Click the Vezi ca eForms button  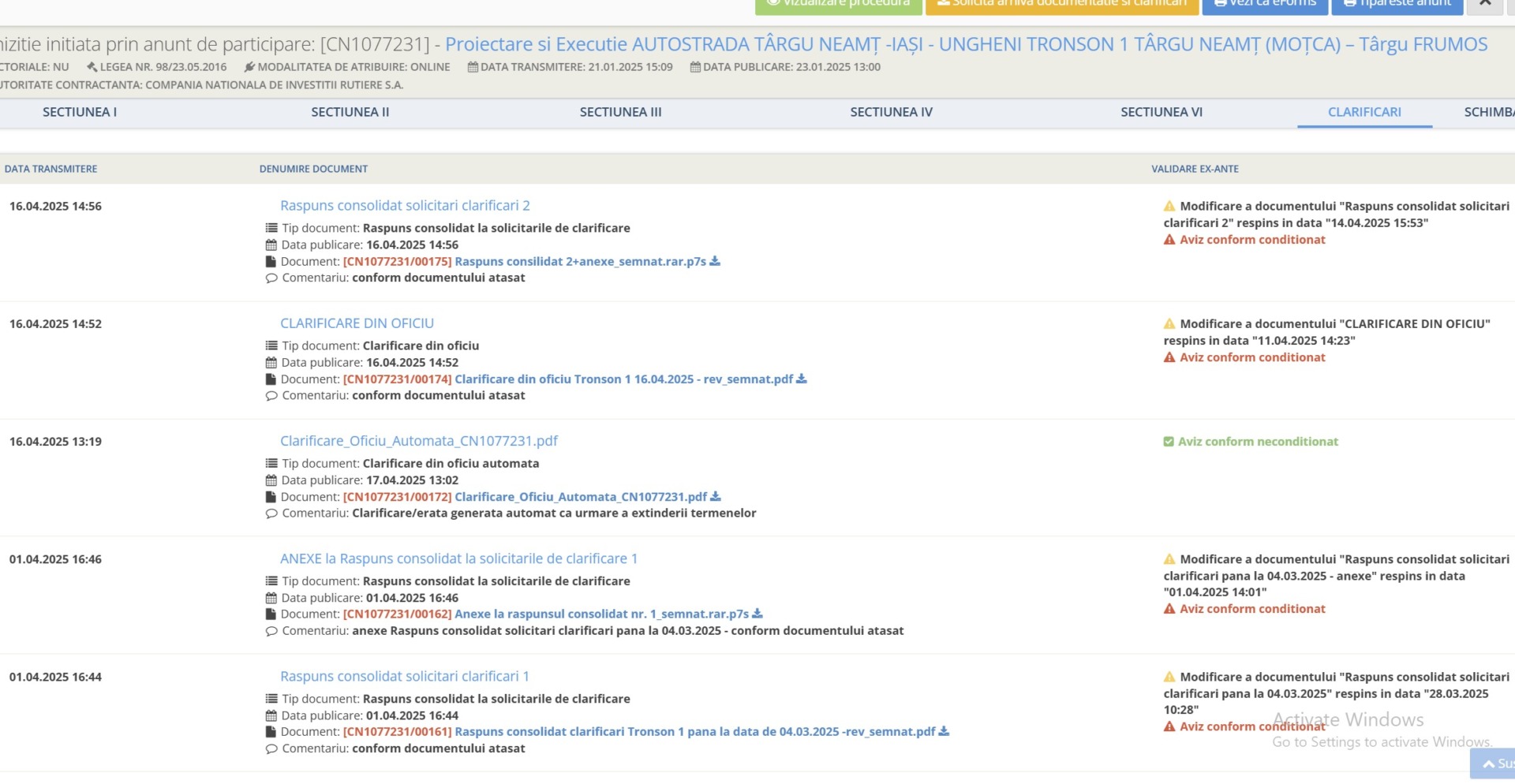coord(1266,5)
